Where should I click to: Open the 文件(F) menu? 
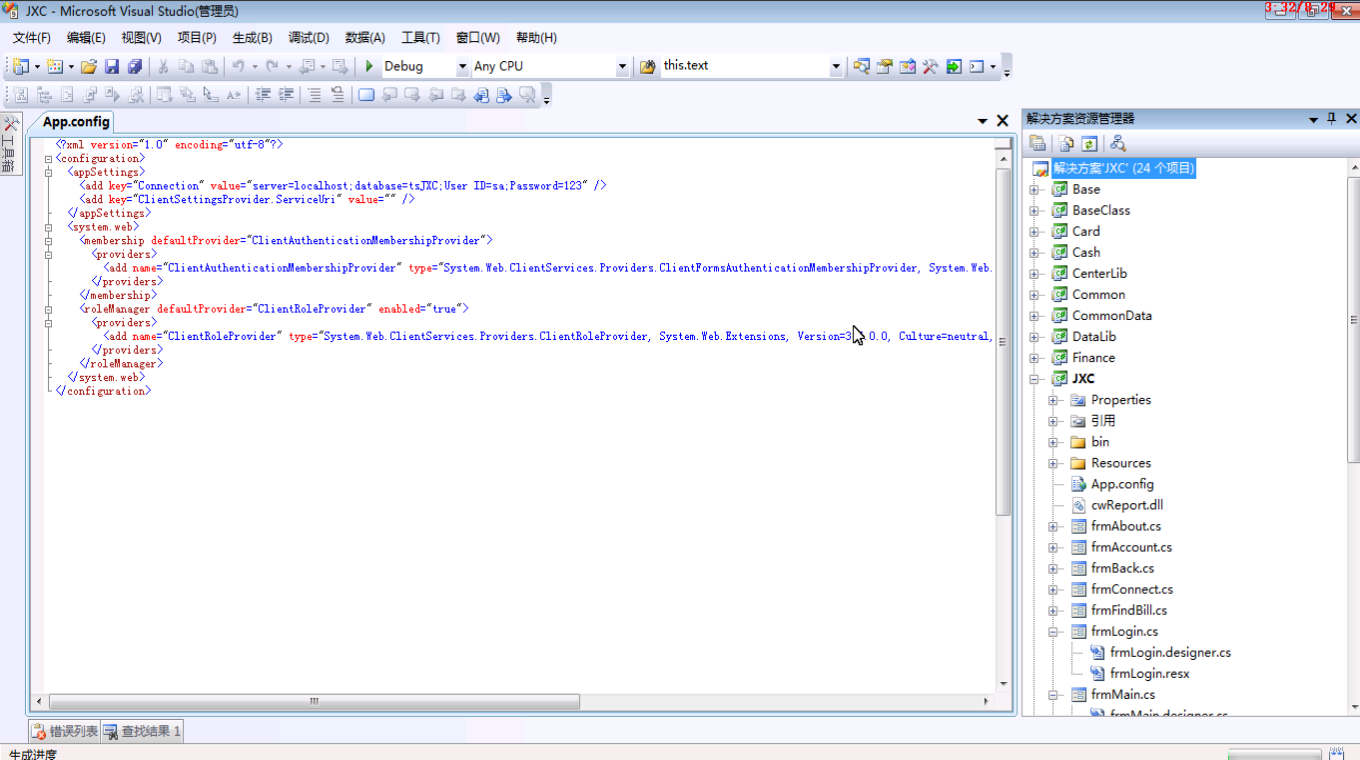[31, 38]
